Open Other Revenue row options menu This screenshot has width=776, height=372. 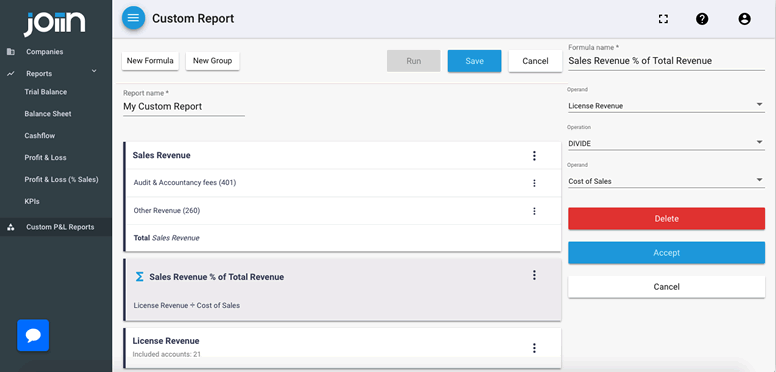(x=534, y=211)
